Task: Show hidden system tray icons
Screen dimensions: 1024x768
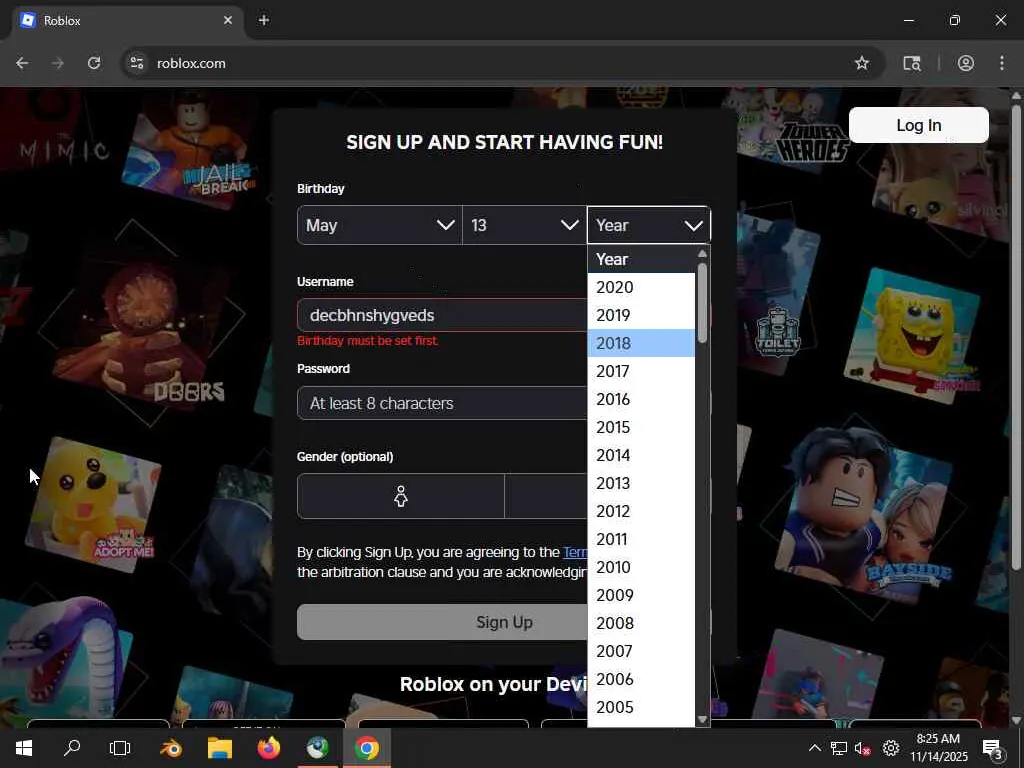Action: [x=814, y=748]
